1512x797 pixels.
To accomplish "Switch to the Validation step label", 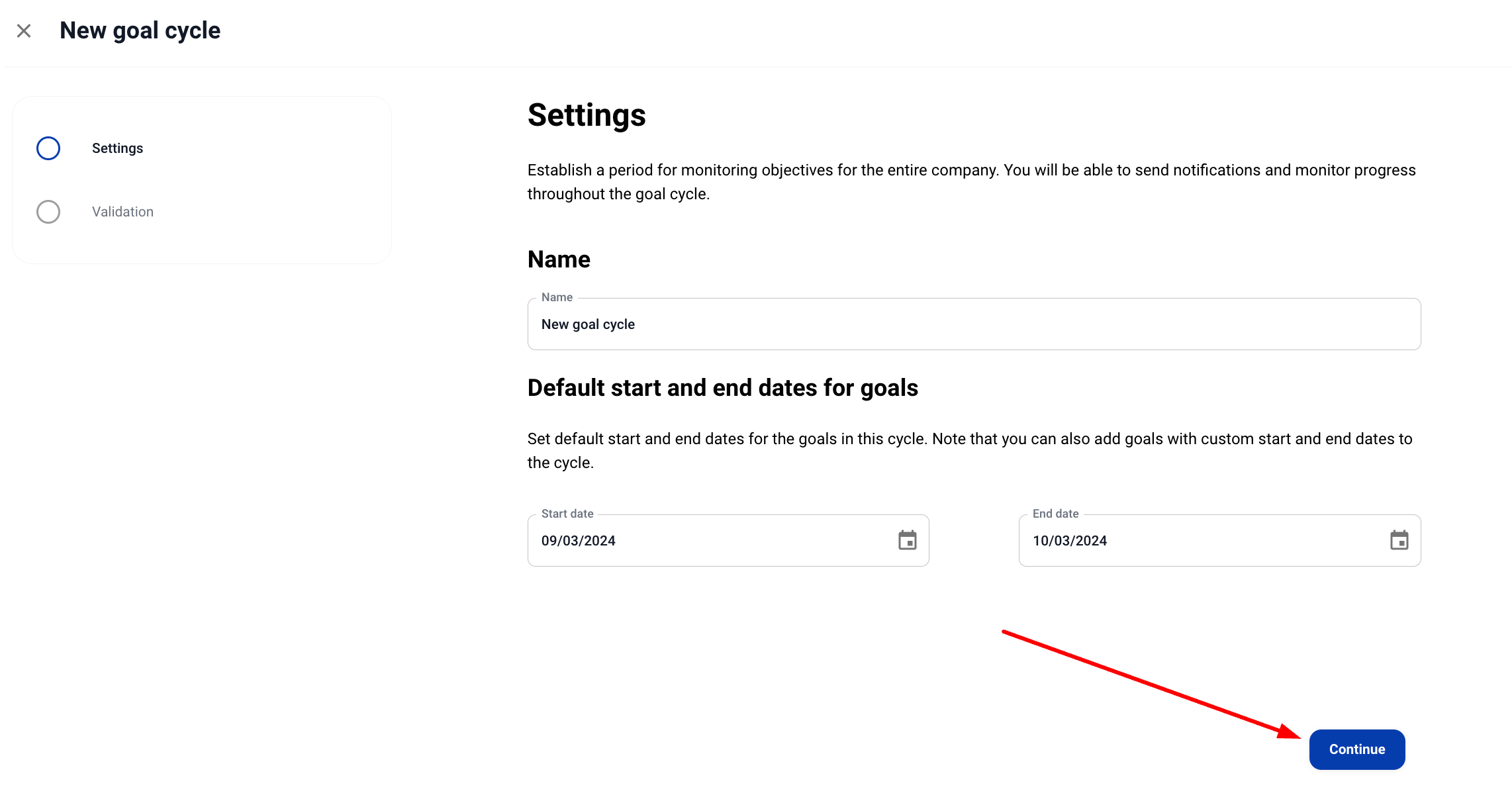I will click(x=122, y=212).
